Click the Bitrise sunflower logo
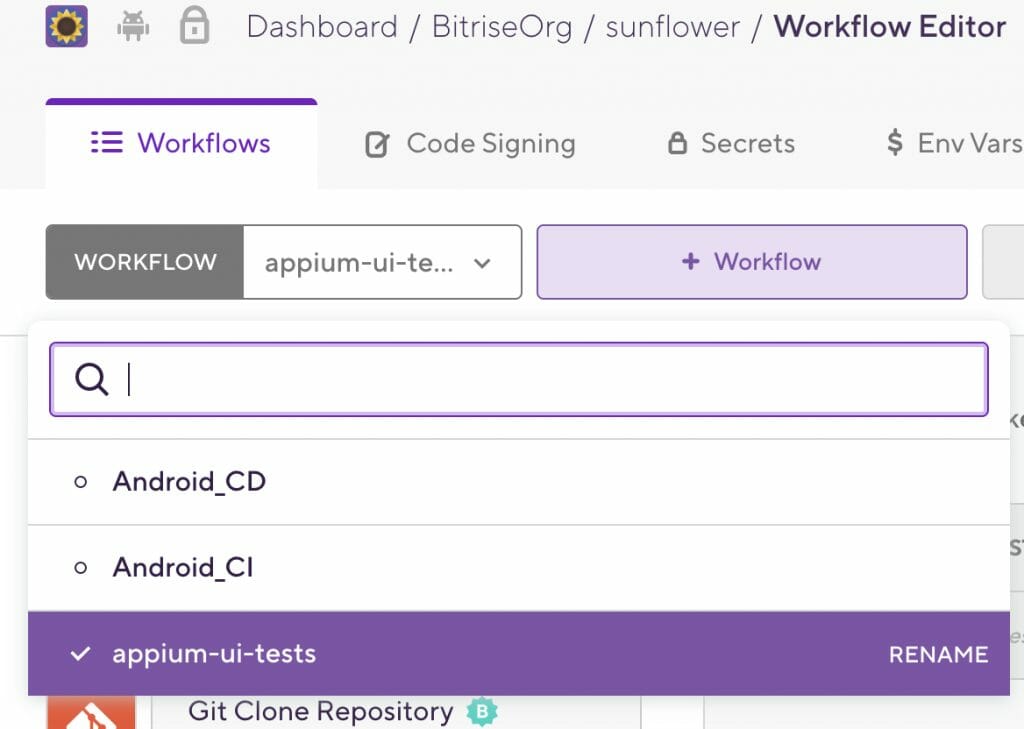Screen dimensions: 1024x729 click(65, 26)
